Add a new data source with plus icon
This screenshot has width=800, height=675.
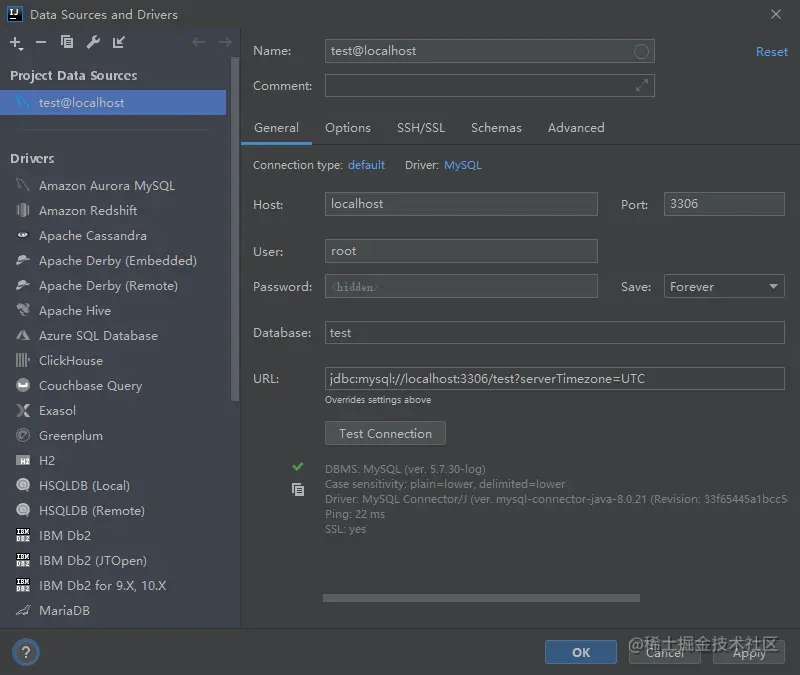click(x=16, y=43)
